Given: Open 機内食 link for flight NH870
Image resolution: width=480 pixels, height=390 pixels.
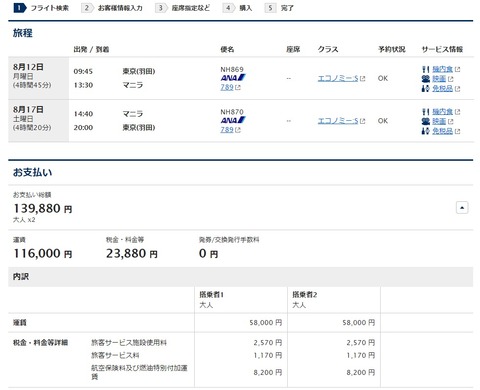Looking at the screenshot, I should click(443, 112).
